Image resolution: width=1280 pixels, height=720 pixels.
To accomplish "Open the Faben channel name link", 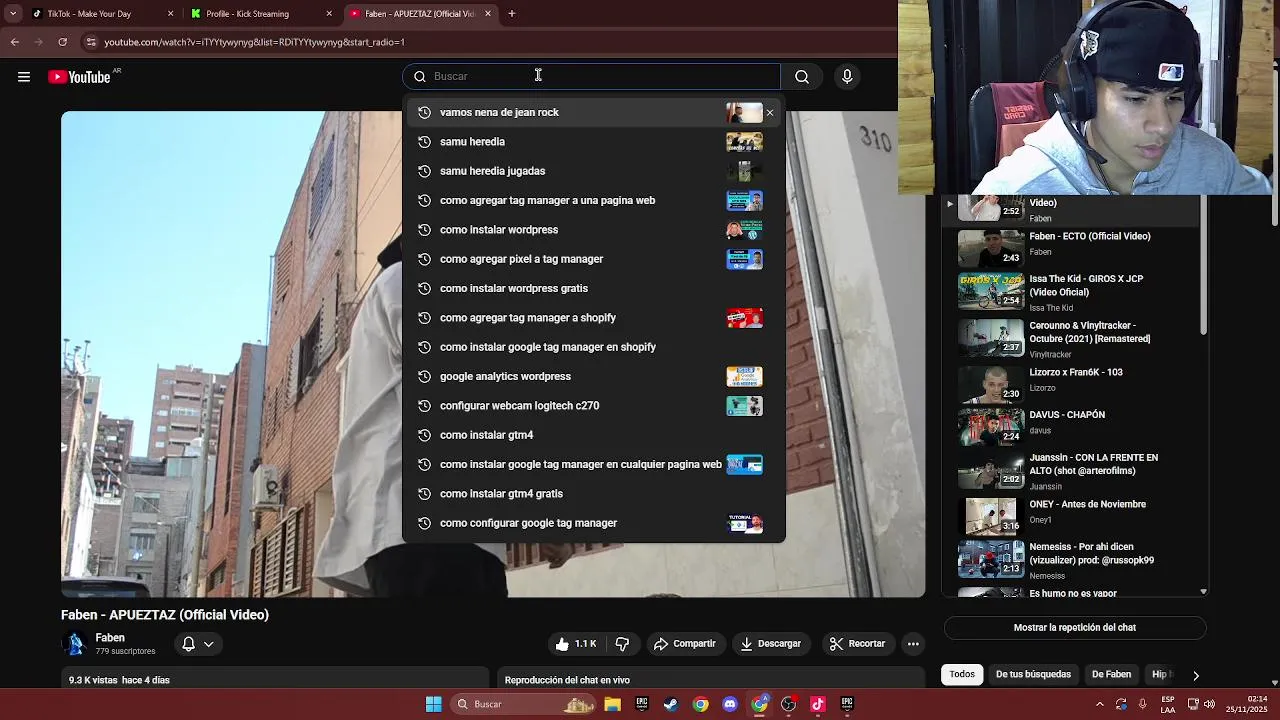I will tap(110, 638).
